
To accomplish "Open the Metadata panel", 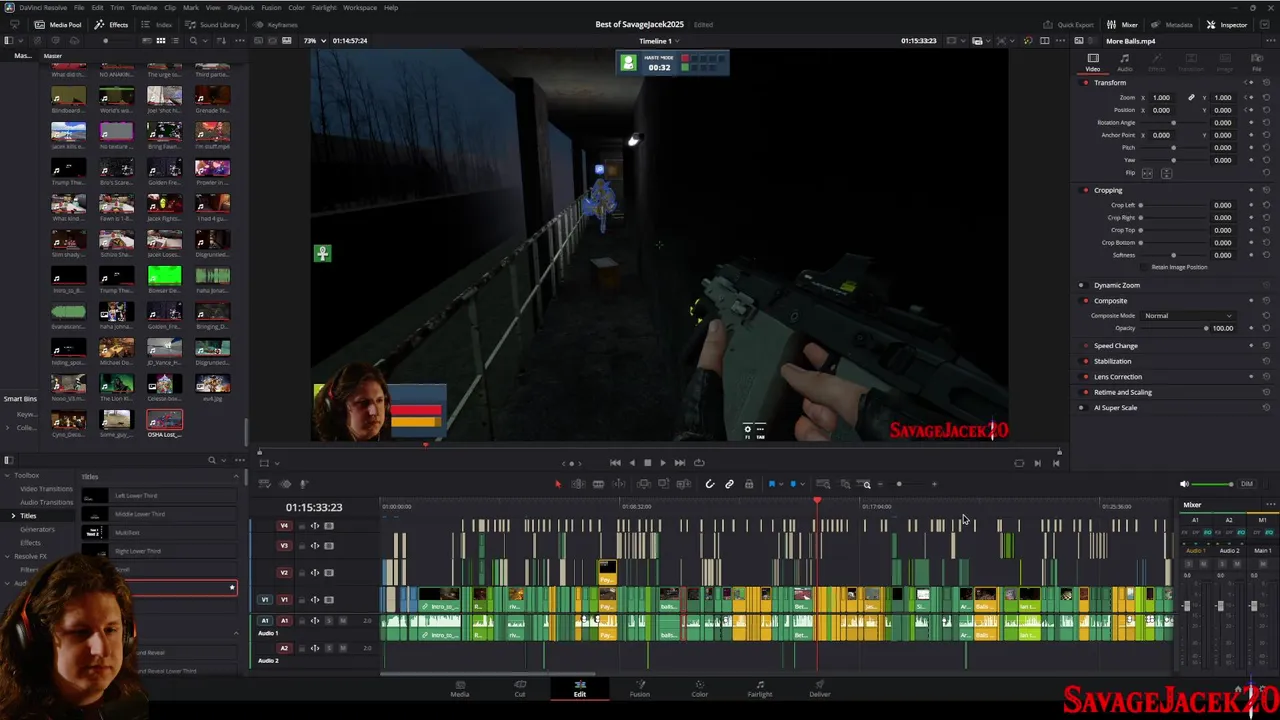I will (1172, 24).
